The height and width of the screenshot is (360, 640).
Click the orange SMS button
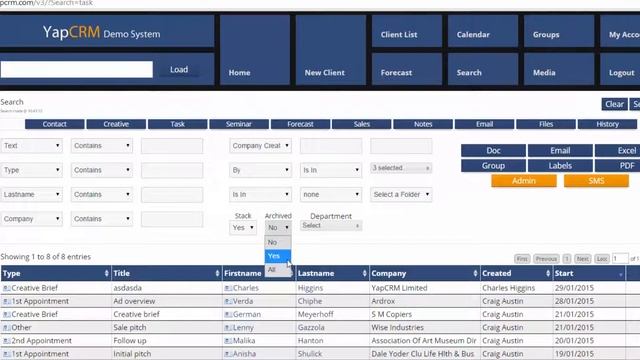(x=596, y=180)
